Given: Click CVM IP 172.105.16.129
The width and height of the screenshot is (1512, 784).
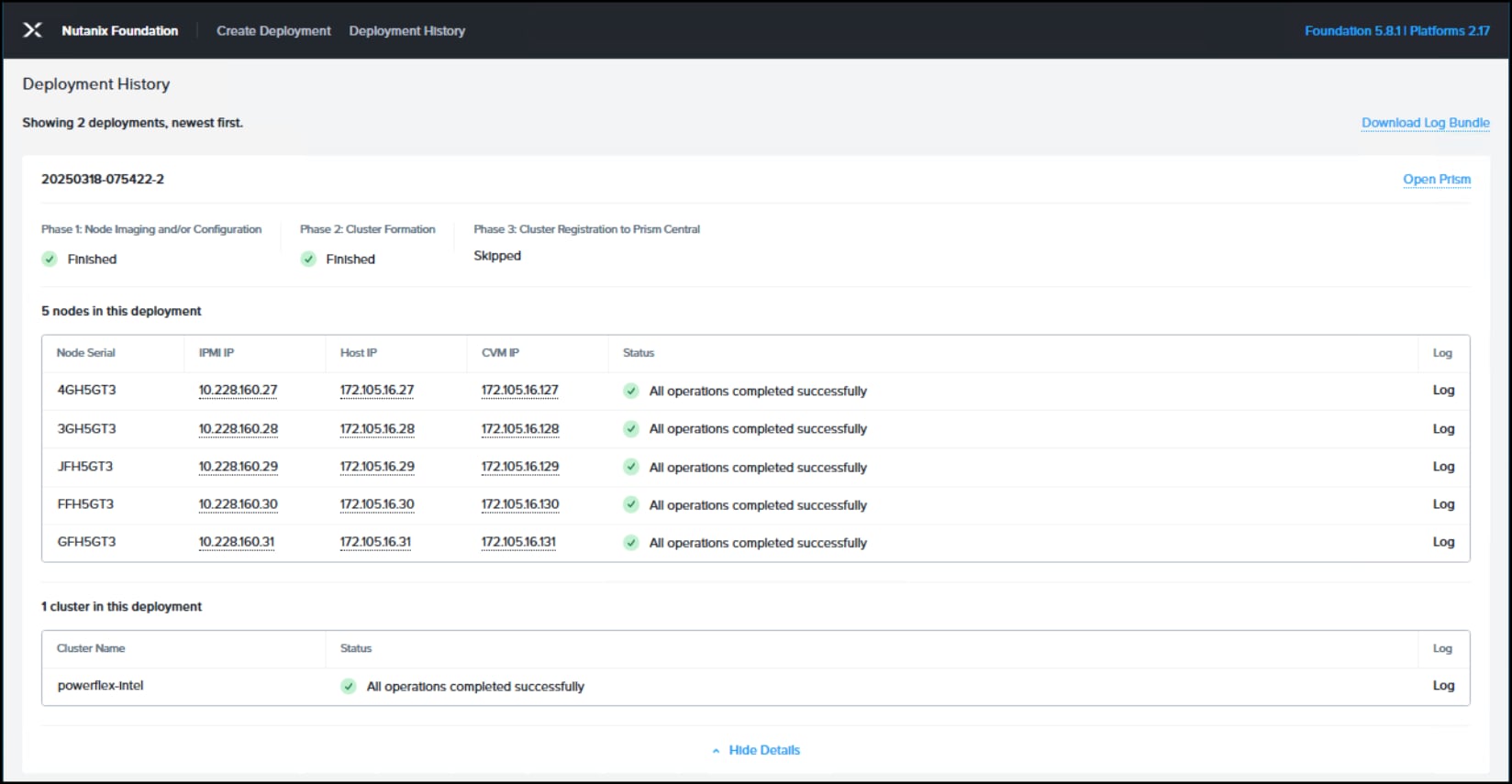Looking at the screenshot, I should pyautogui.click(x=520, y=467).
